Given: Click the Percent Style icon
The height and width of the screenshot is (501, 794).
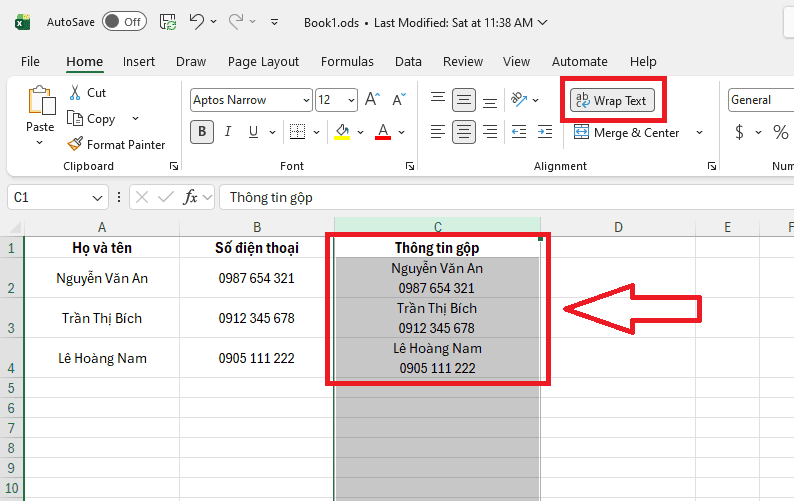Looking at the screenshot, I should coord(780,132).
